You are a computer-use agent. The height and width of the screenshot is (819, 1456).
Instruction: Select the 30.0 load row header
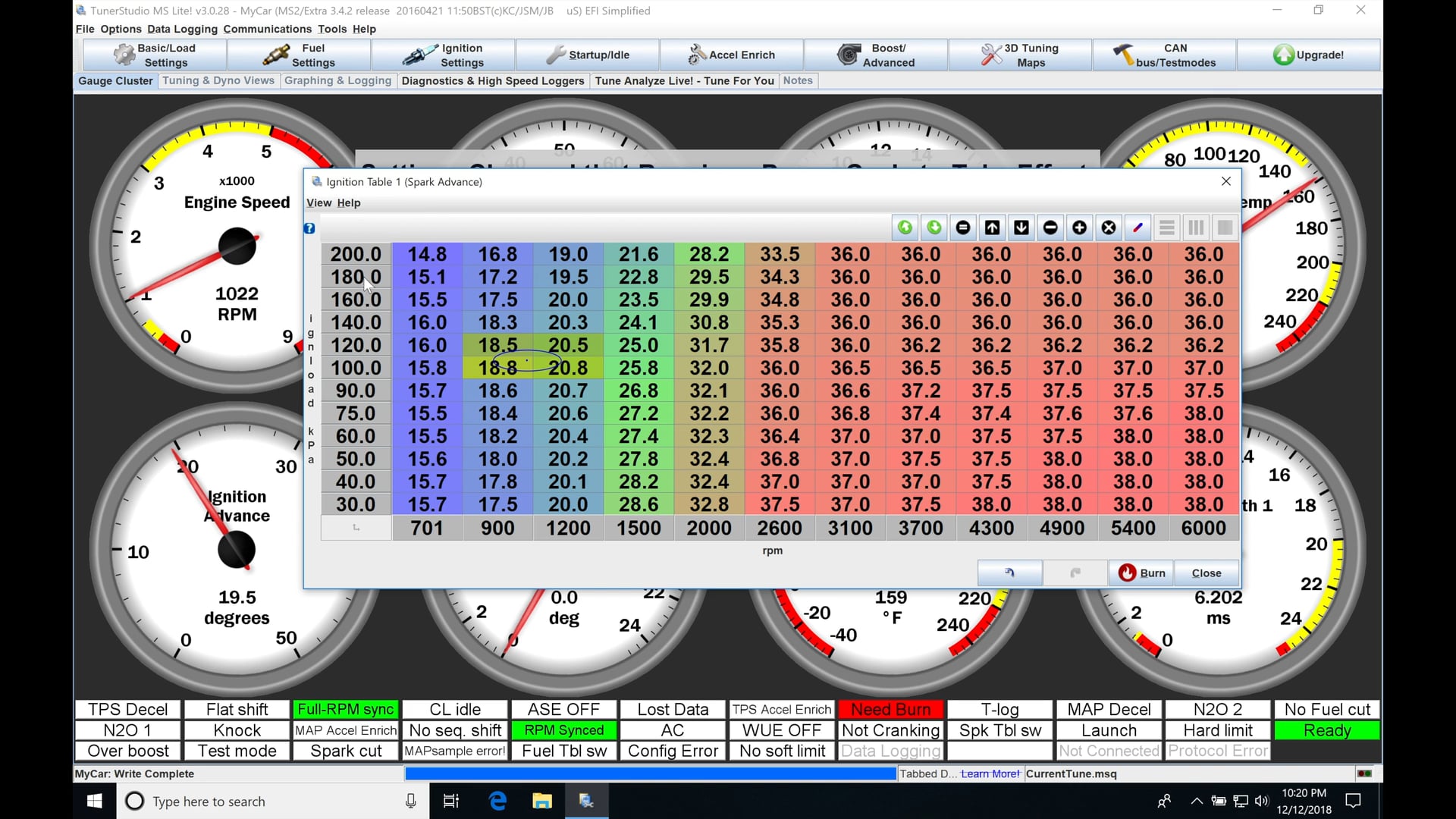pos(356,504)
